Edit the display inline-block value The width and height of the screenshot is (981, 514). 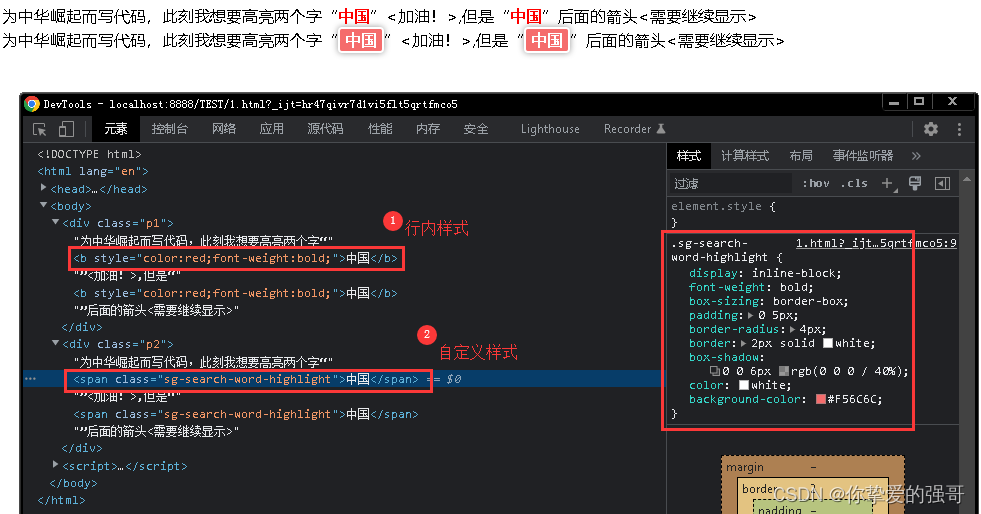tap(796, 273)
